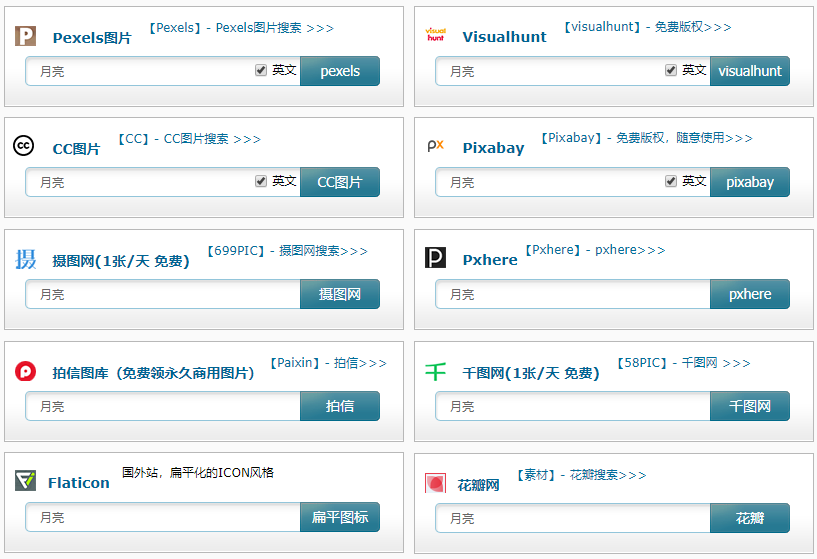Click the Flaticon title
817x559 pixels.
79,483
